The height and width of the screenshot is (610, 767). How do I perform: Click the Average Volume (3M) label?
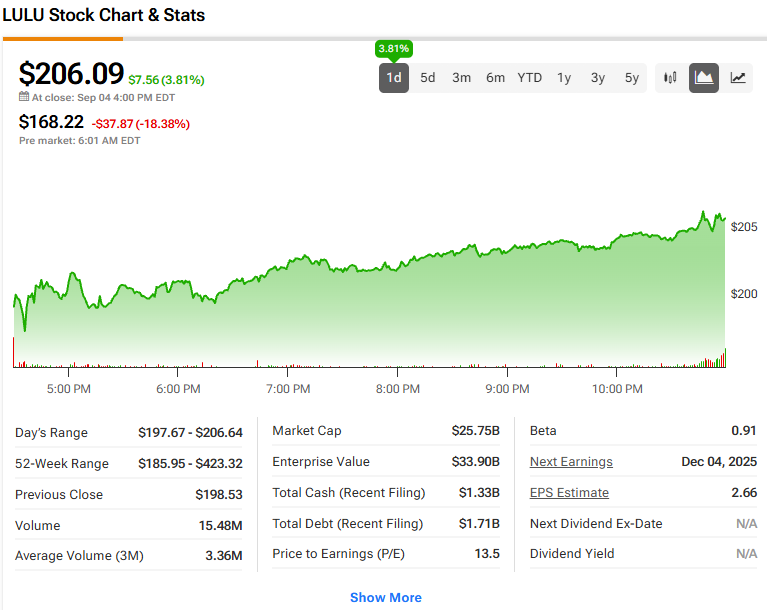pyautogui.click(x=79, y=556)
